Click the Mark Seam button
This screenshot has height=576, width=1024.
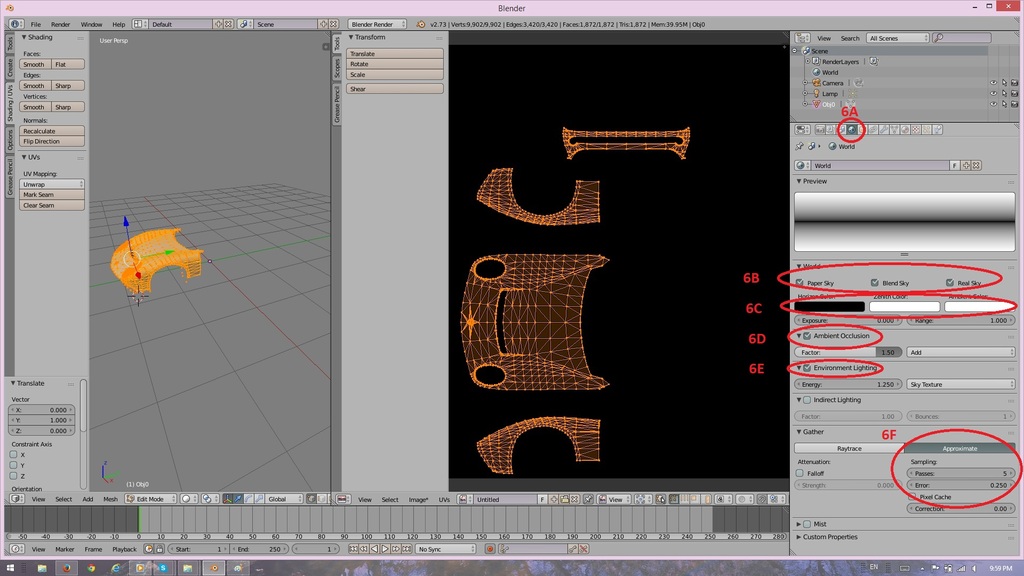click(x=52, y=195)
